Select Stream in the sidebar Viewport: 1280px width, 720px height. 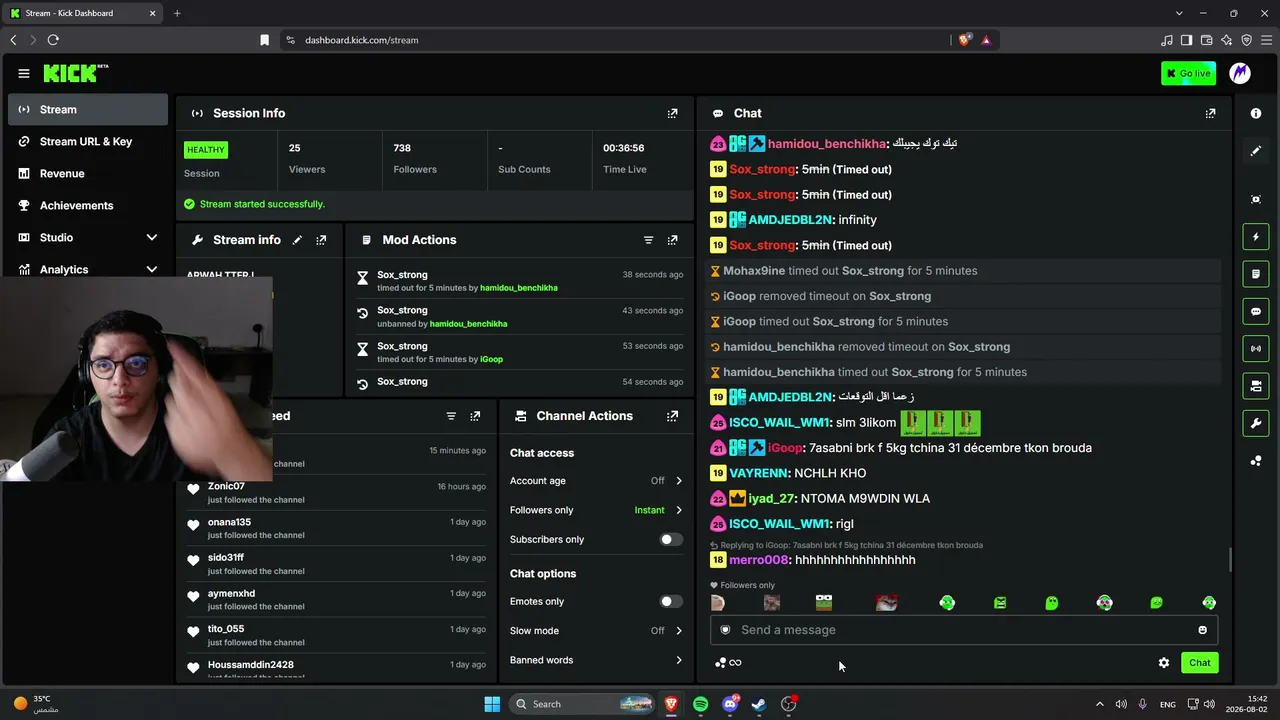[88, 110]
